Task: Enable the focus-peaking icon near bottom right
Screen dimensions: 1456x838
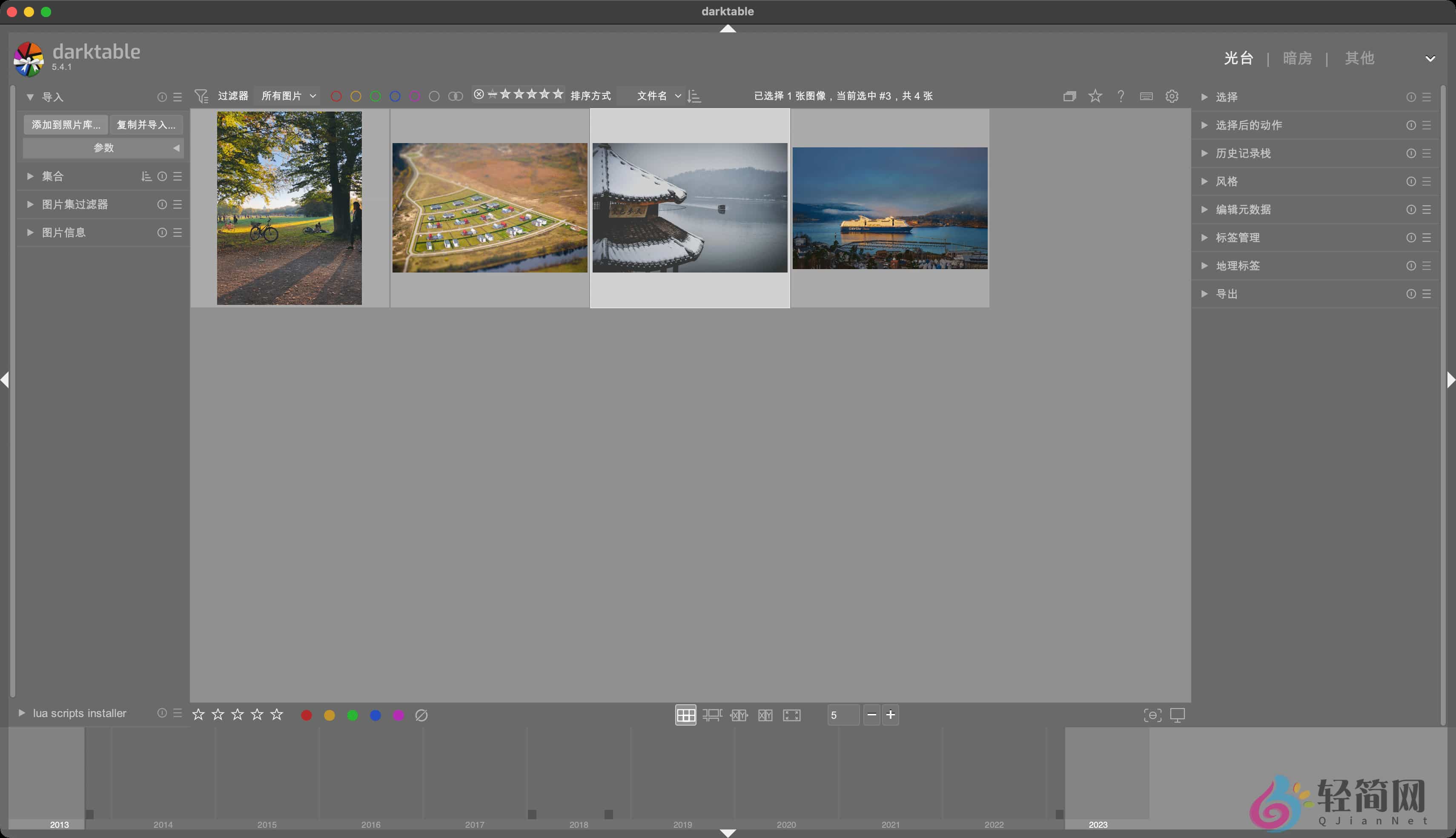Action: point(1153,715)
